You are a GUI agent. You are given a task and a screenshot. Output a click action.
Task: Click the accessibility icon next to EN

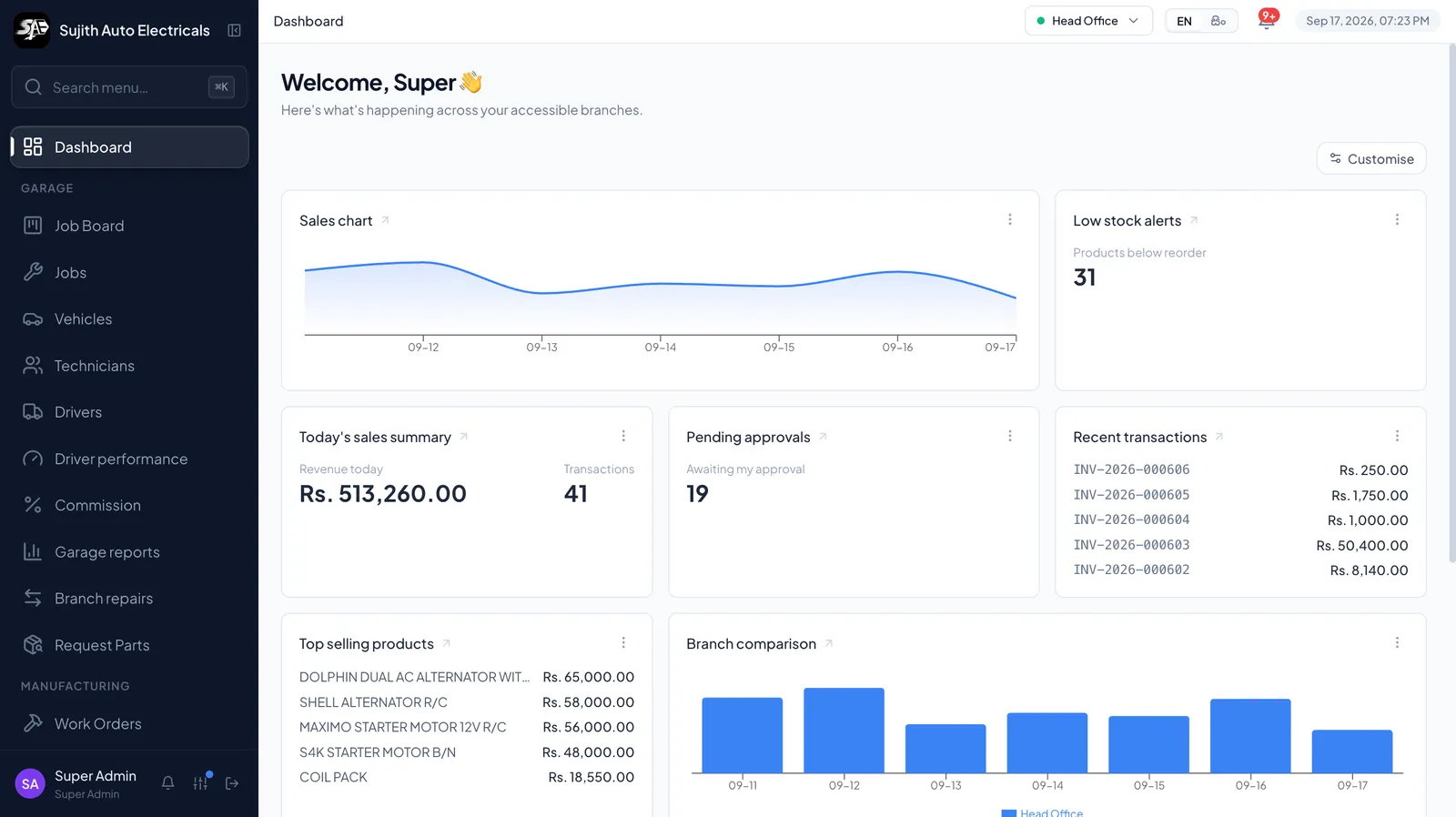coord(1218,21)
